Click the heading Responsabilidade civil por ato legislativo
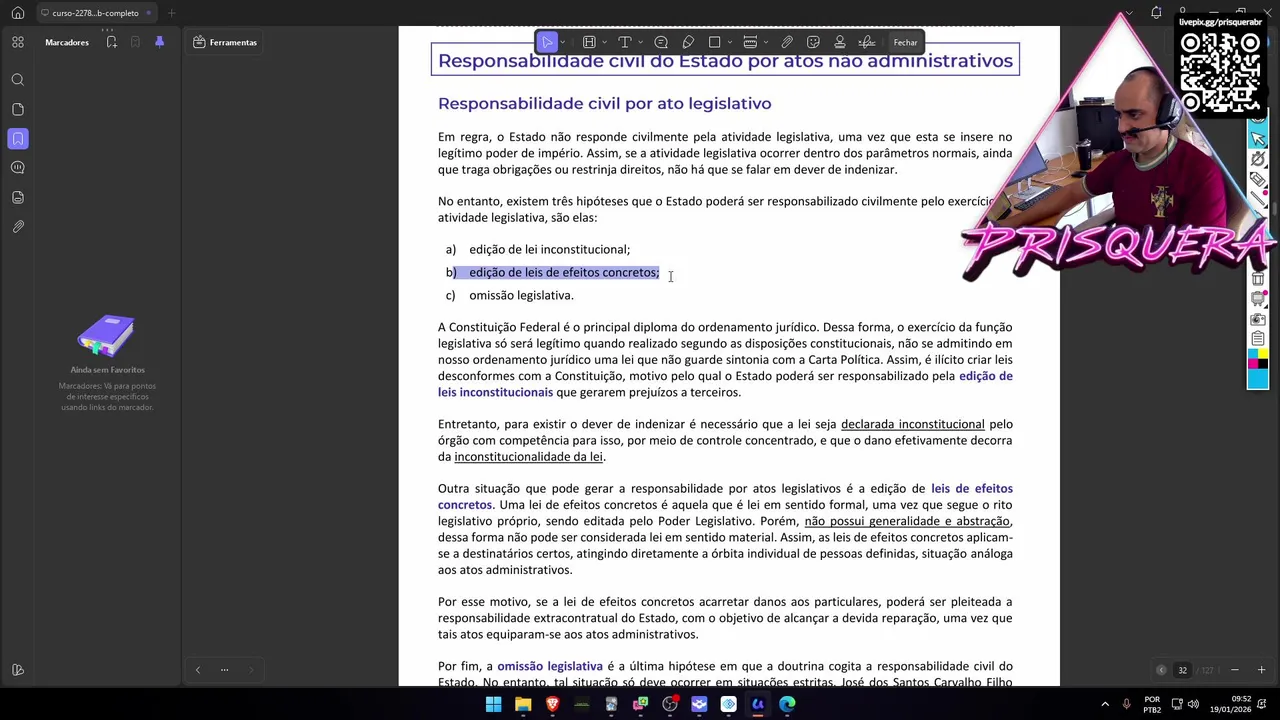Viewport: 1280px width, 720px height. (x=604, y=104)
